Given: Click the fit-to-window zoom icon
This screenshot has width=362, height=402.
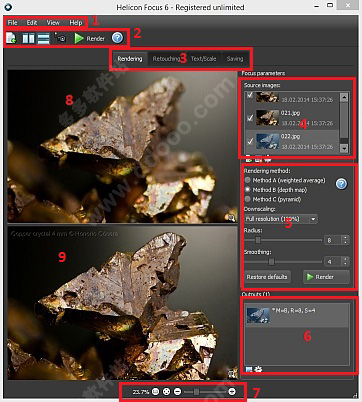Looking at the screenshot, I should coord(167,392).
